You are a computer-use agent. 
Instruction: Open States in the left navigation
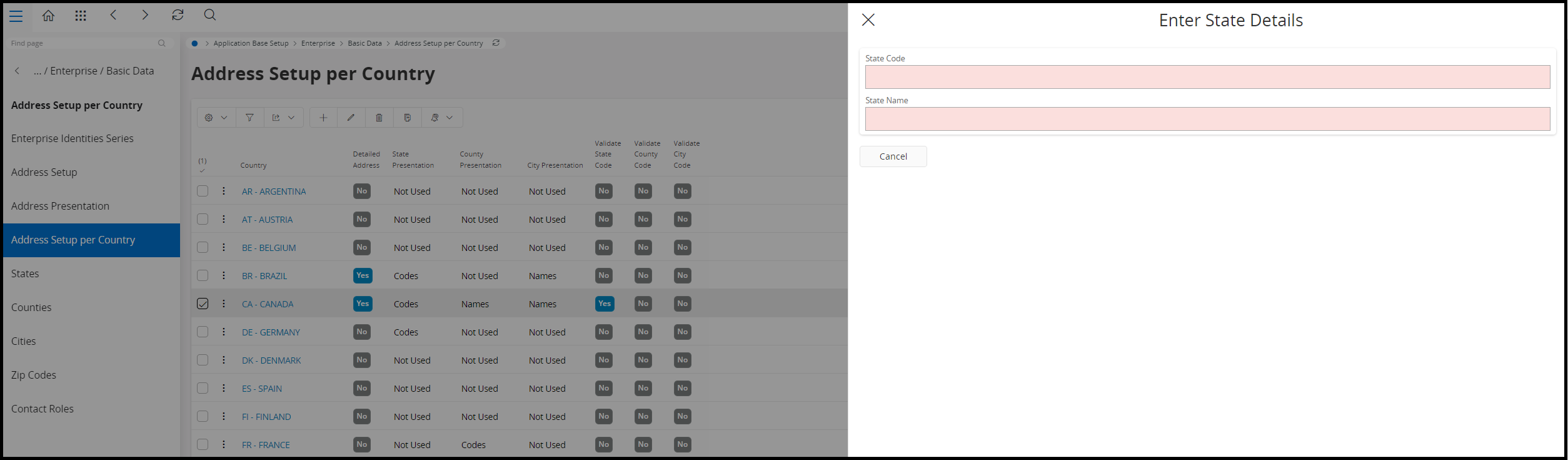tap(25, 273)
